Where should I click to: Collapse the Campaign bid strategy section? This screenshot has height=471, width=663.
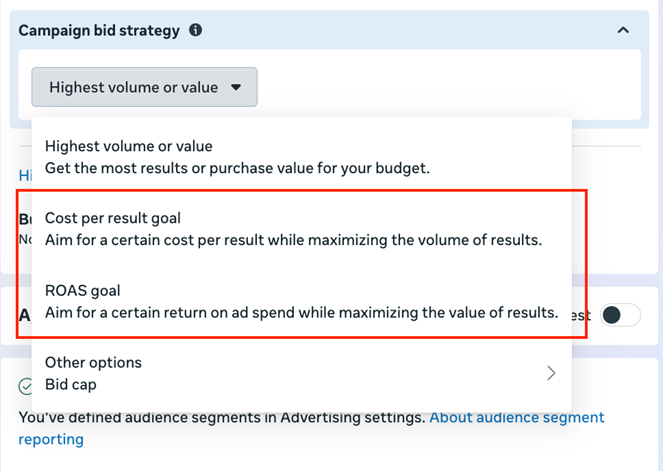(x=623, y=30)
